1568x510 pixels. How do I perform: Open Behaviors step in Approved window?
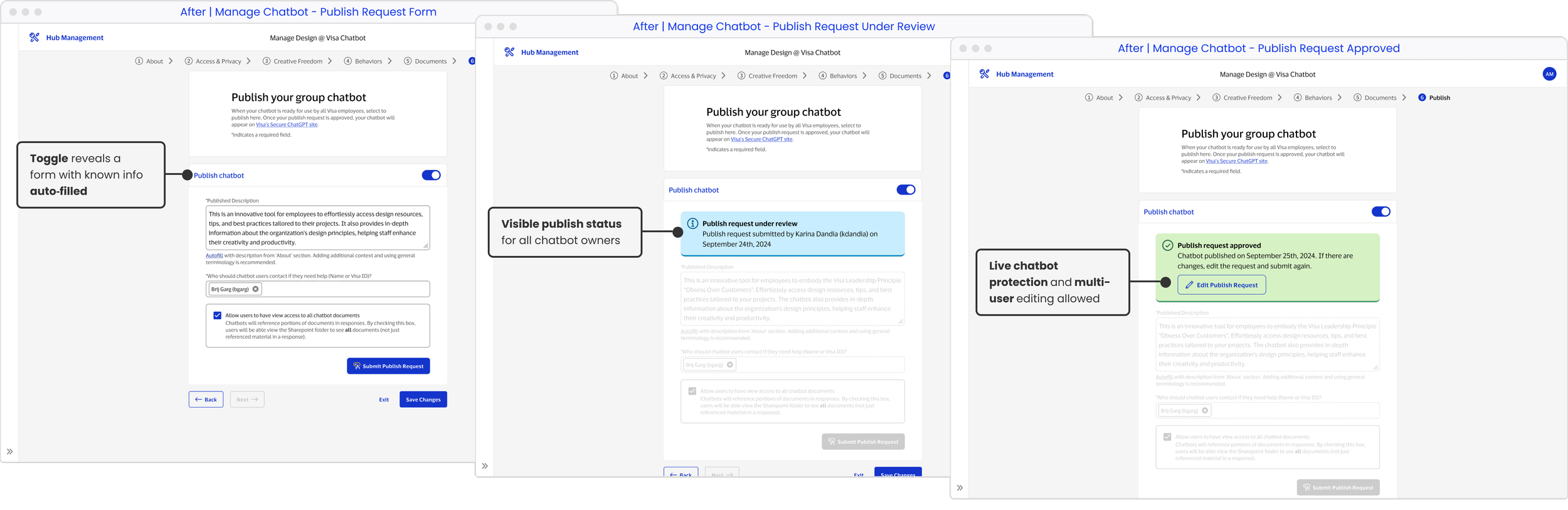tap(1313, 98)
